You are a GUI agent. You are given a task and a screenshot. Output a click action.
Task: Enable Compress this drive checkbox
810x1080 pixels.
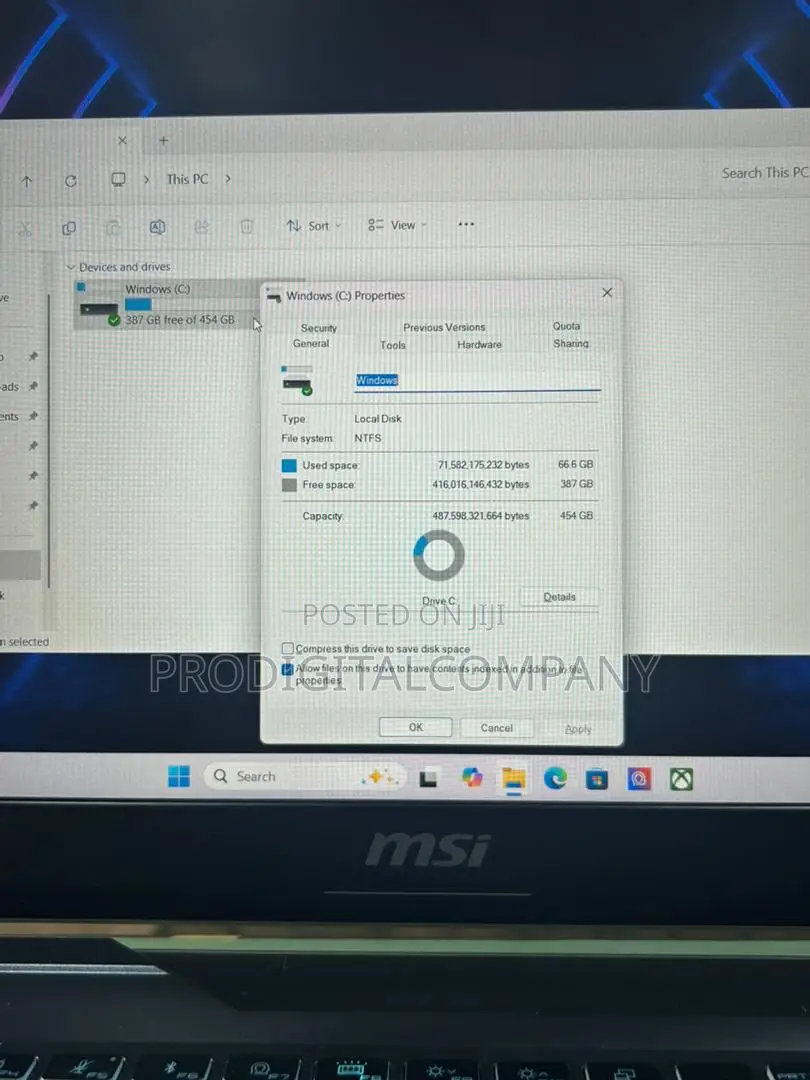(288, 648)
